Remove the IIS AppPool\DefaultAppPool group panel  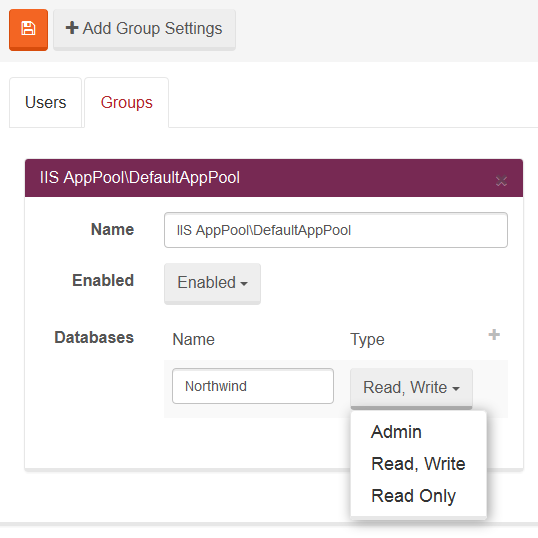pyautogui.click(x=501, y=180)
